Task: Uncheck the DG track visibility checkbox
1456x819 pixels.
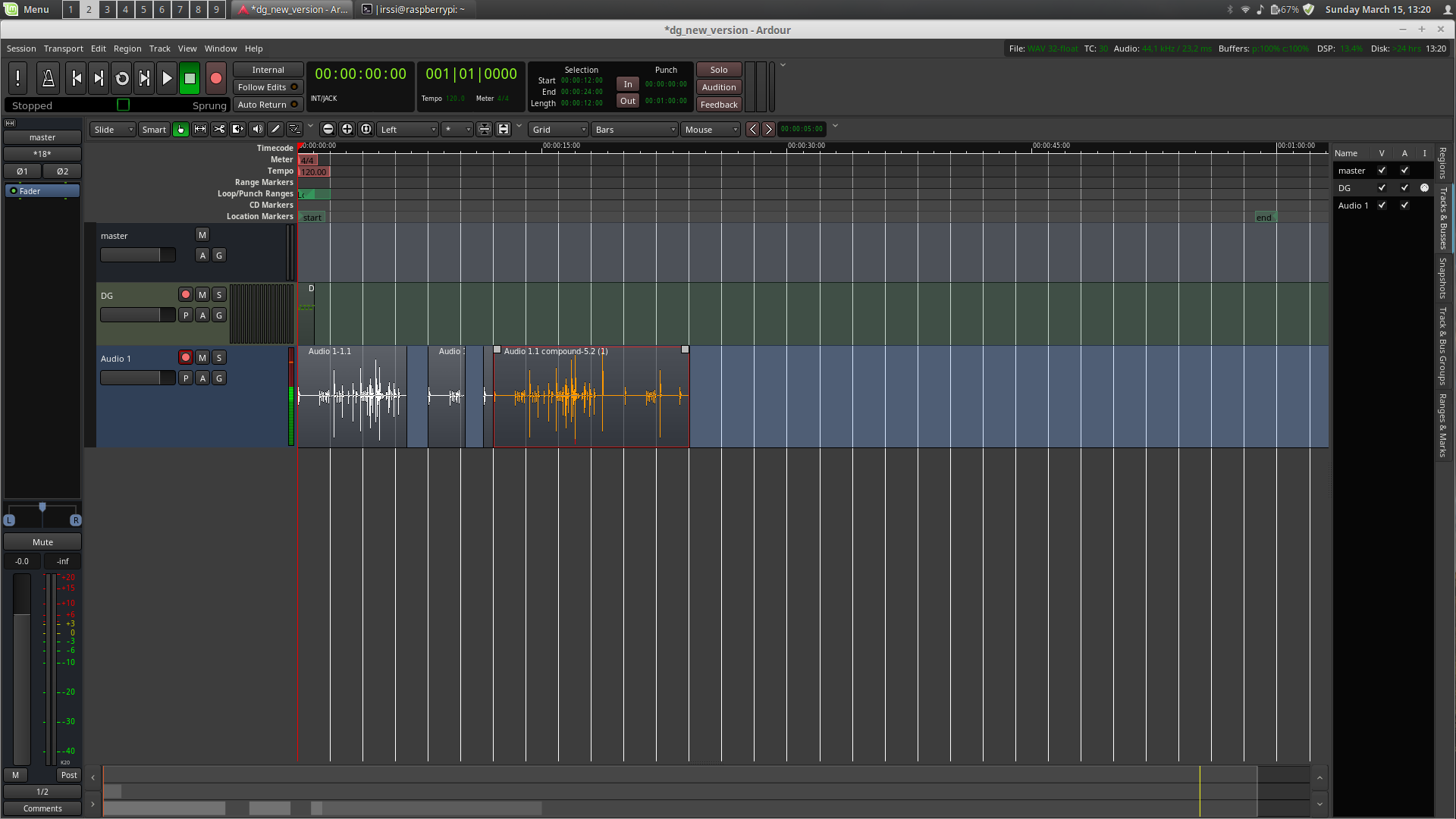Action: [x=1382, y=188]
